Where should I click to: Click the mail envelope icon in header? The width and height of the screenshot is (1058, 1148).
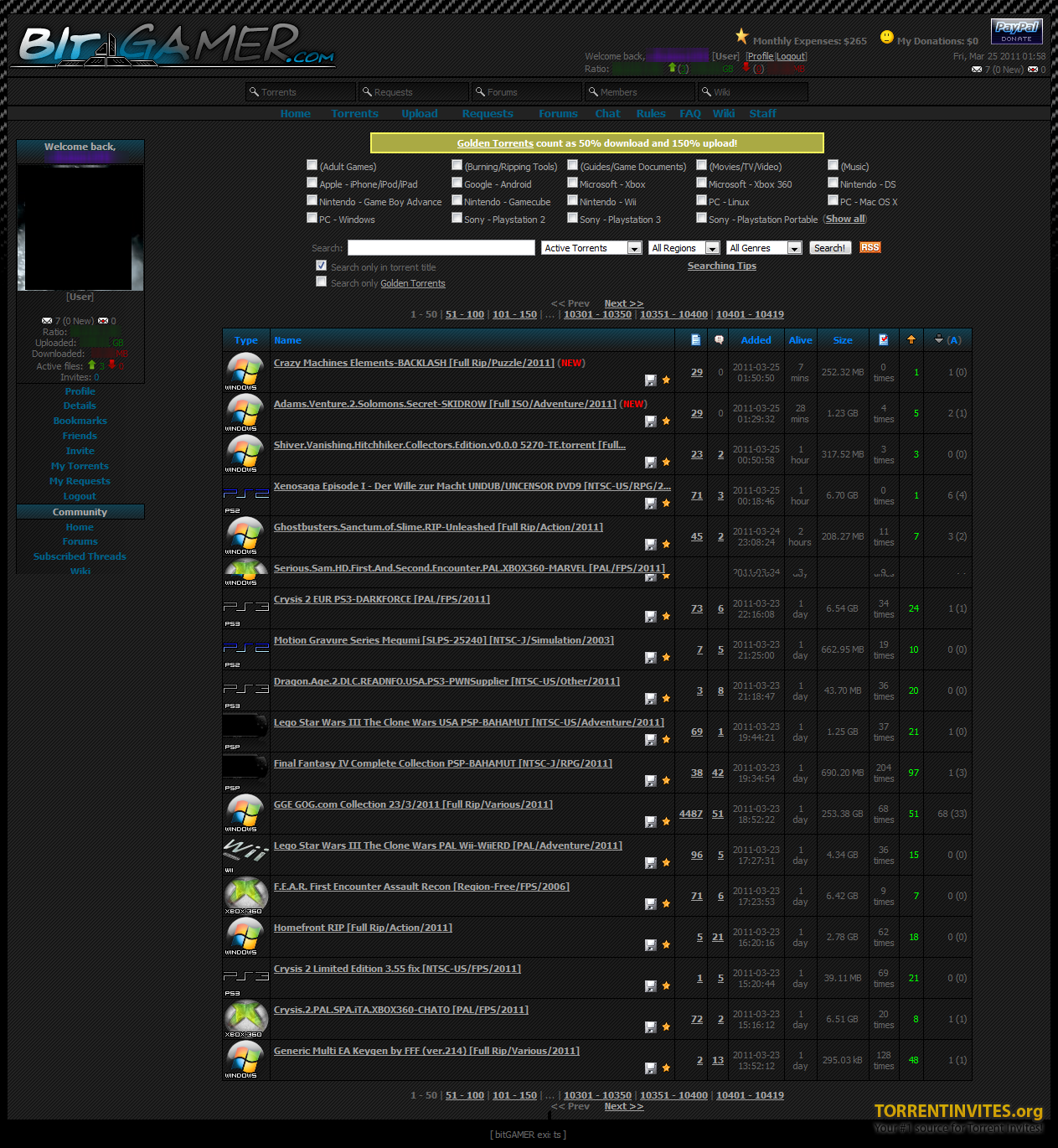(977, 70)
